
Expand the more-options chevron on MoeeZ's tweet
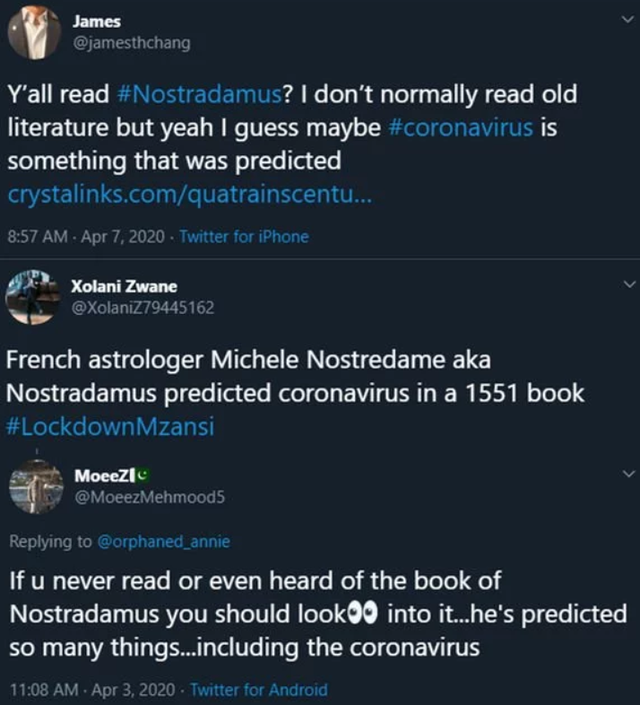pos(627,471)
